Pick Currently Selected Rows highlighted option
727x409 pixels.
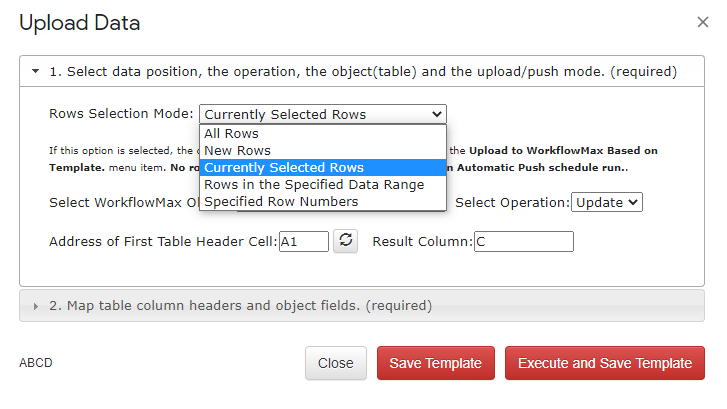(323, 167)
